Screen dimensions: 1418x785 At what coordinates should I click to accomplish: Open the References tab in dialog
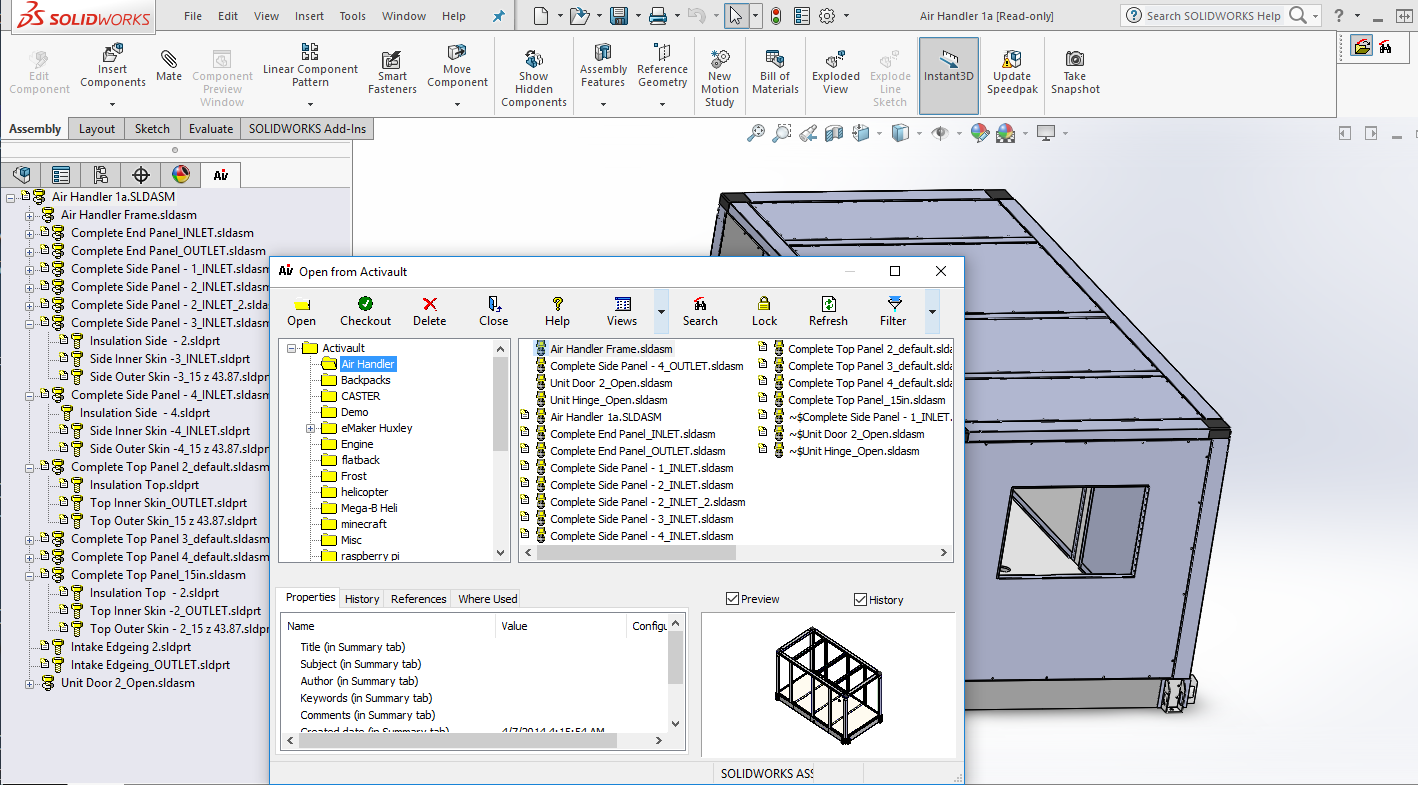pyautogui.click(x=418, y=599)
